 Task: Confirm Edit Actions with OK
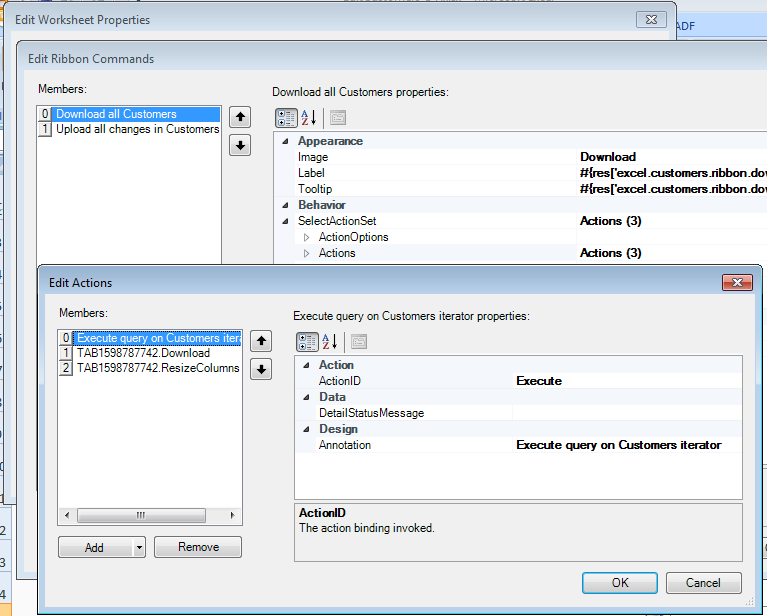(x=620, y=583)
